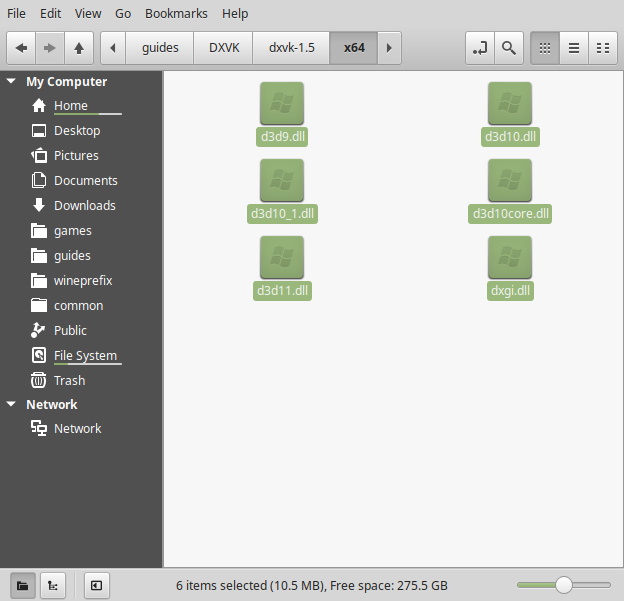
Task: Click the d3d10.dll file icon
Action: (x=510, y=103)
